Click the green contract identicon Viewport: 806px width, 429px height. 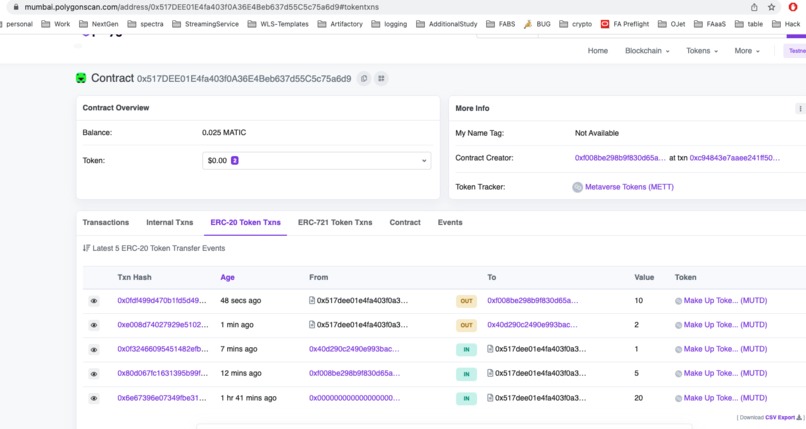(81, 78)
